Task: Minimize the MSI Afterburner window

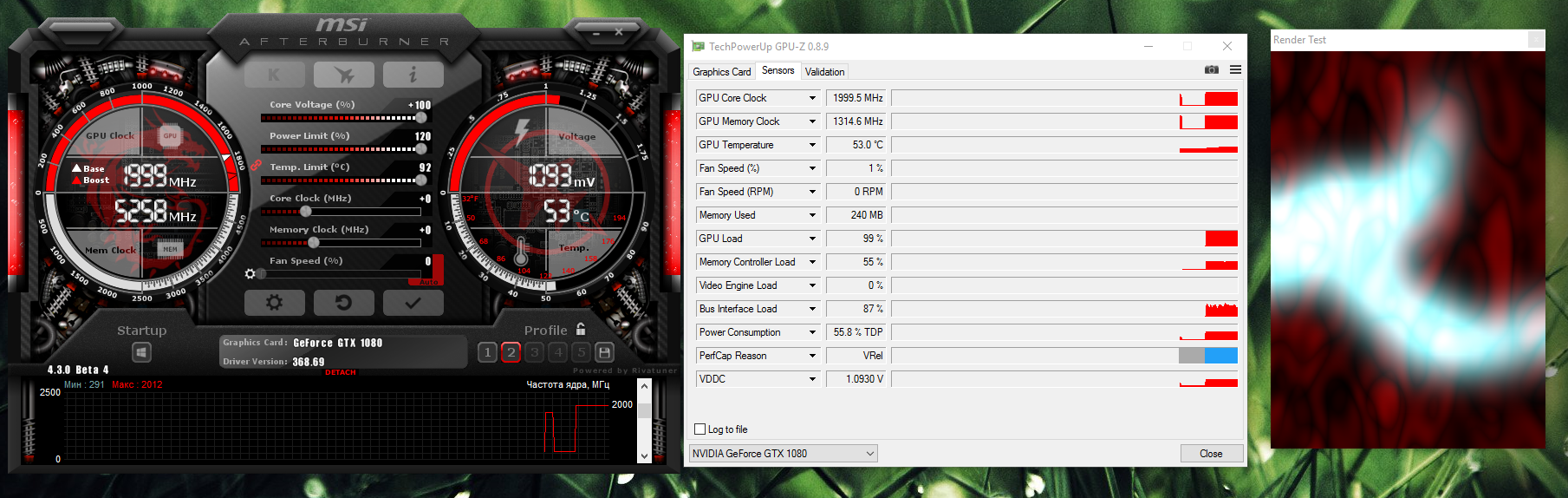Action: pyautogui.click(x=596, y=32)
